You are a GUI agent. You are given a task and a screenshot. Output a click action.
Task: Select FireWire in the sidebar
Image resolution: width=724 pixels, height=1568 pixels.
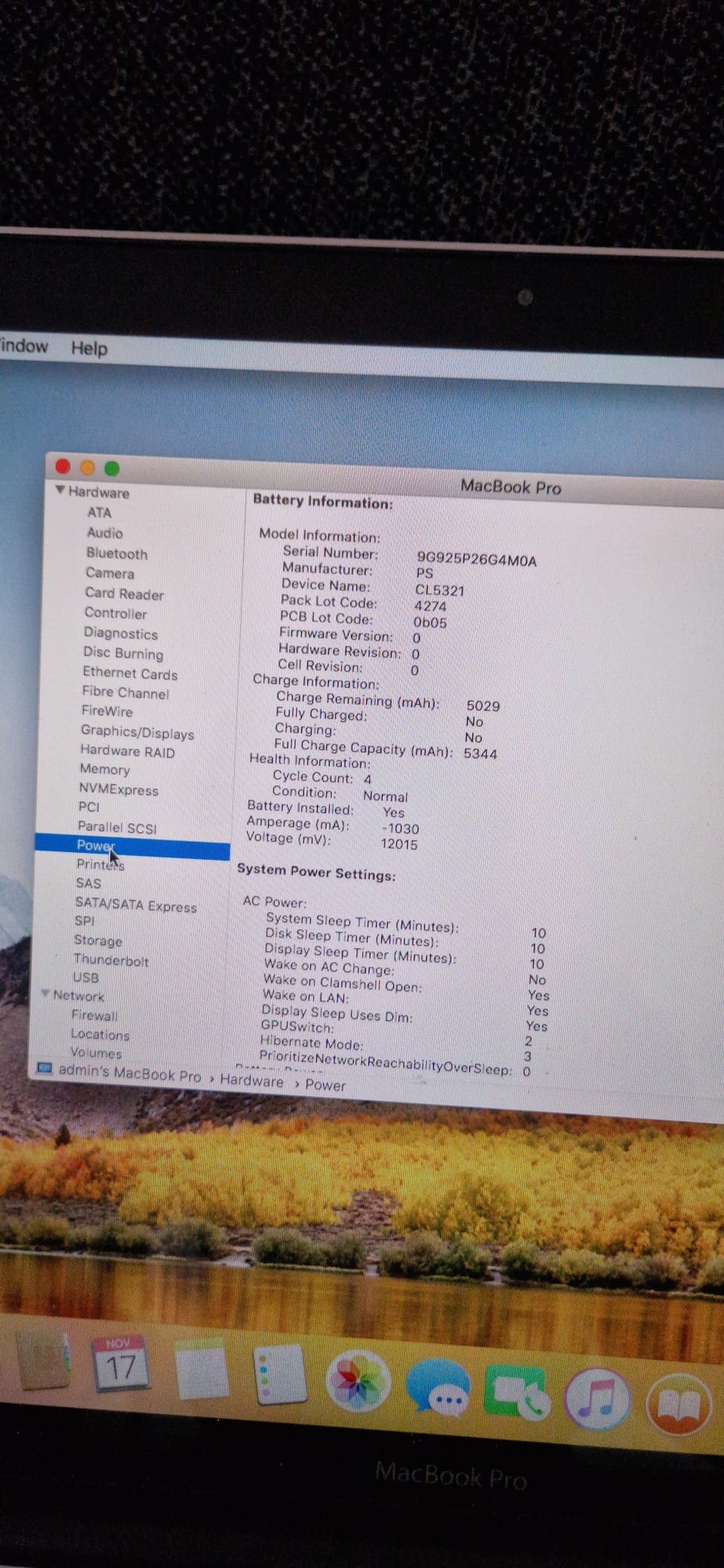point(106,711)
